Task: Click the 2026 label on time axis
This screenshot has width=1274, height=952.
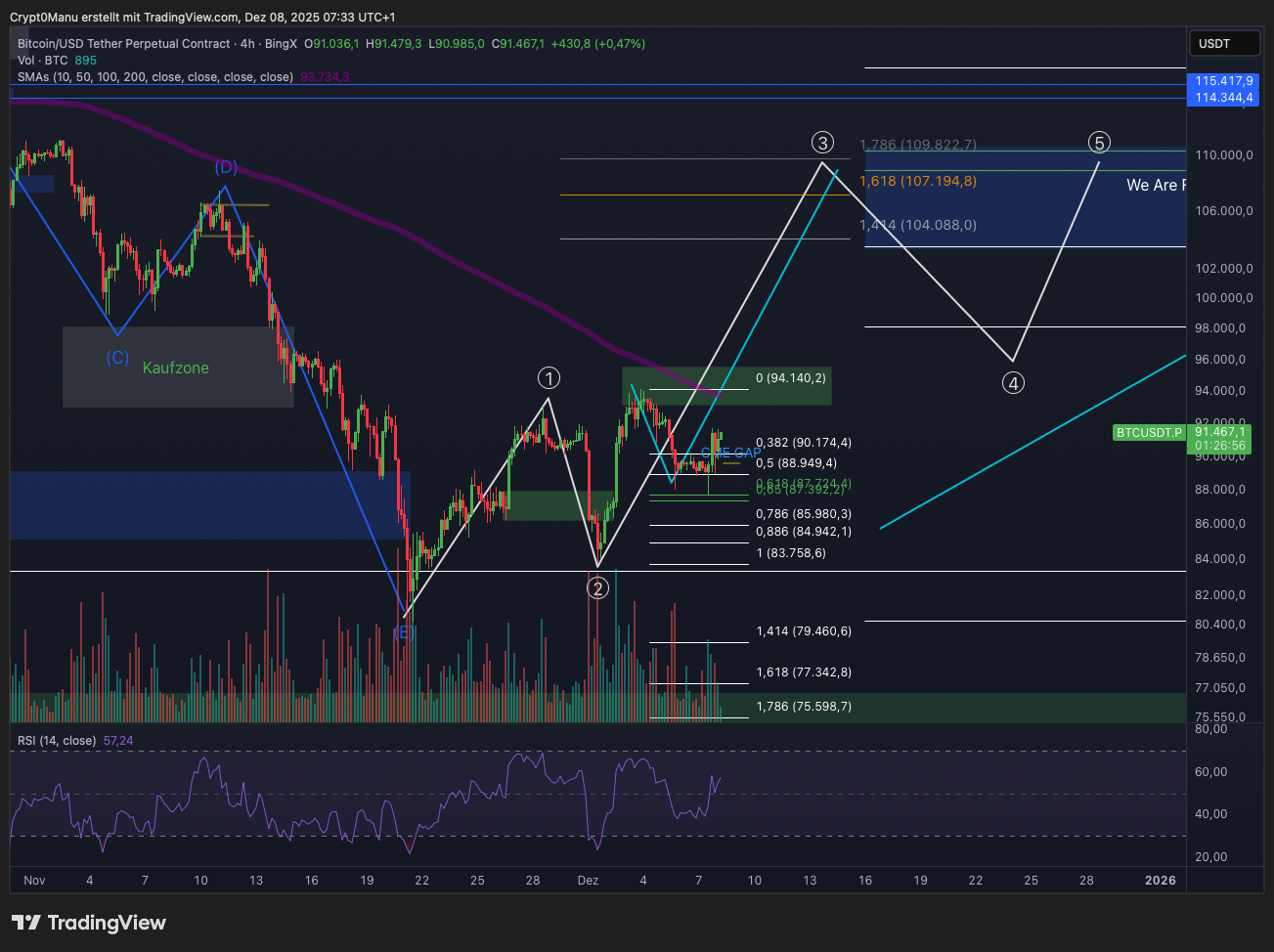Action: point(1161,881)
